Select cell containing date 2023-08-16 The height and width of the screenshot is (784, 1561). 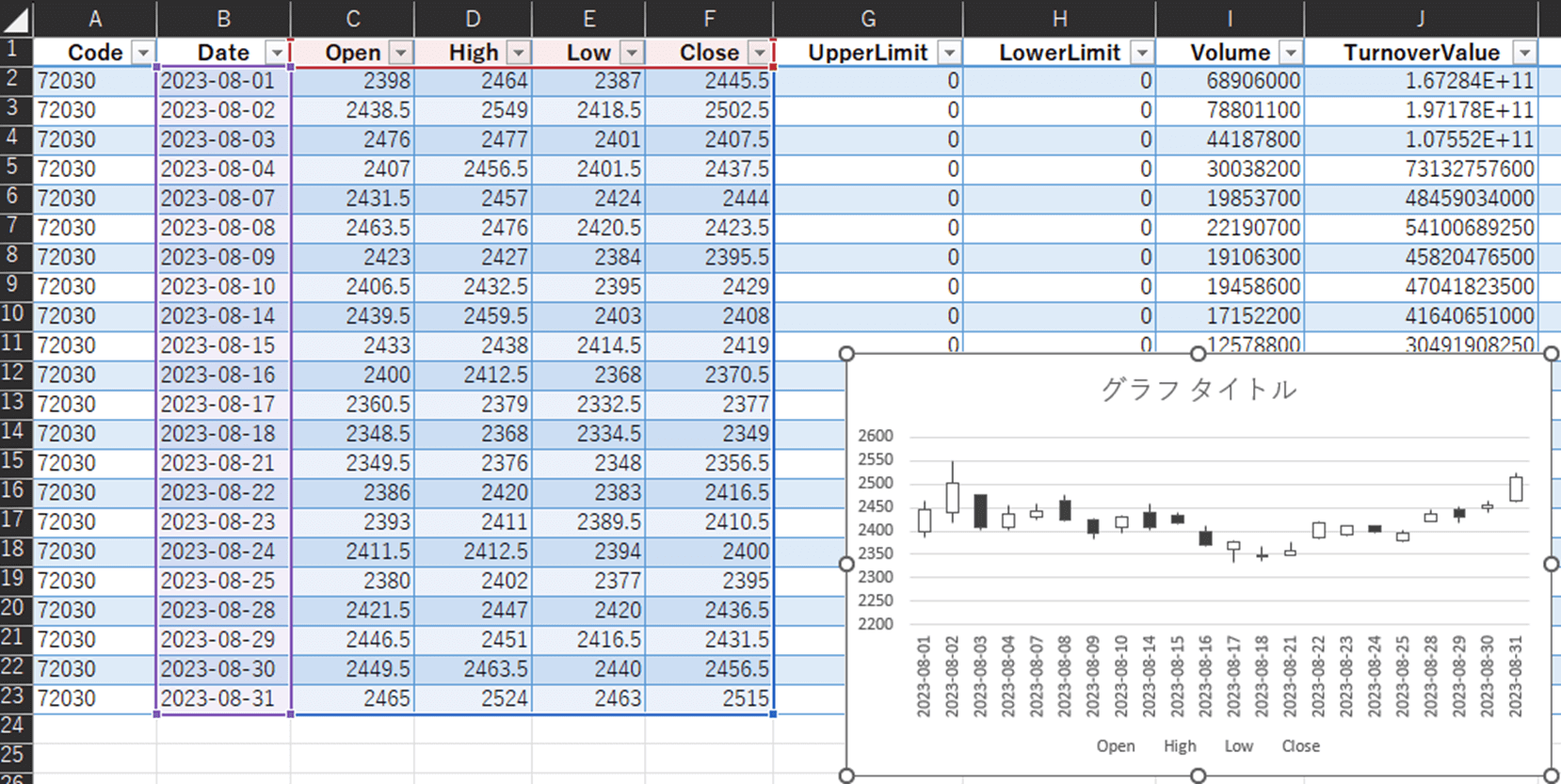[x=218, y=375]
